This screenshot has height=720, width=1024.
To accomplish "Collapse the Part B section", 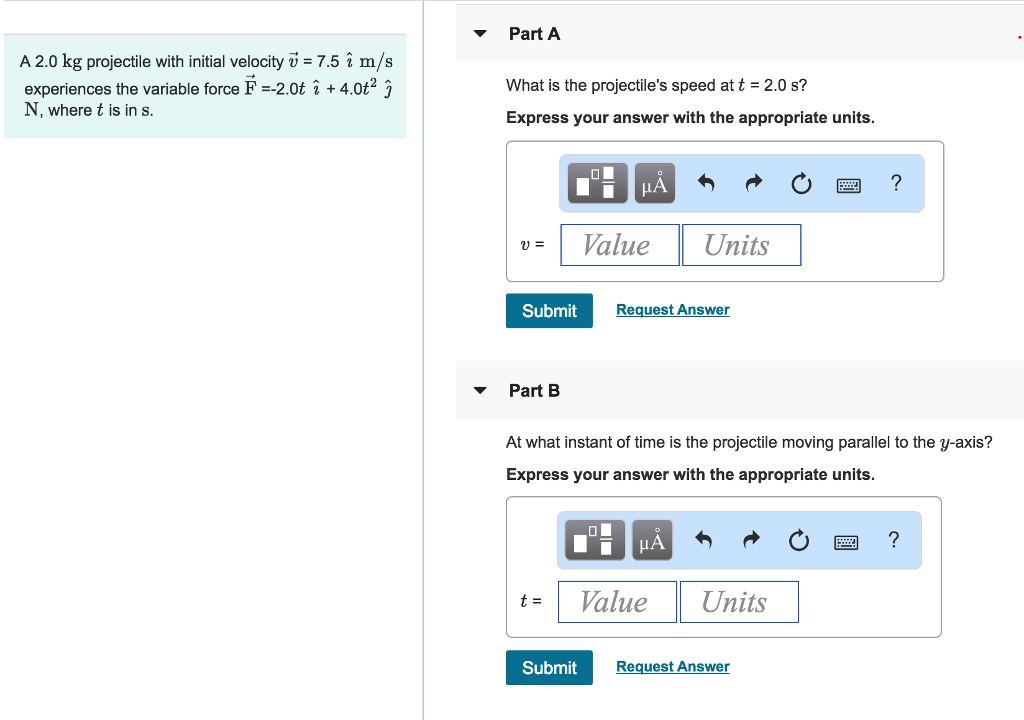I will 479,390.
